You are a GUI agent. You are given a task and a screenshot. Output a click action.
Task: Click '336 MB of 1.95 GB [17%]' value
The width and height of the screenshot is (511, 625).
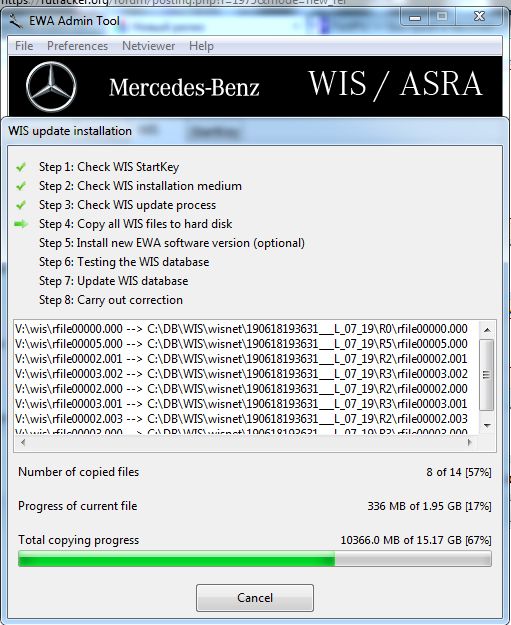click(429, 506)
